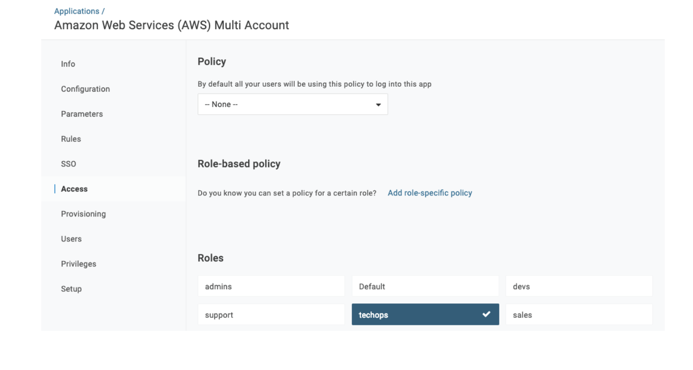Switch to the Rules section
The image size is (693, 370).
click(x=71, y=139)
